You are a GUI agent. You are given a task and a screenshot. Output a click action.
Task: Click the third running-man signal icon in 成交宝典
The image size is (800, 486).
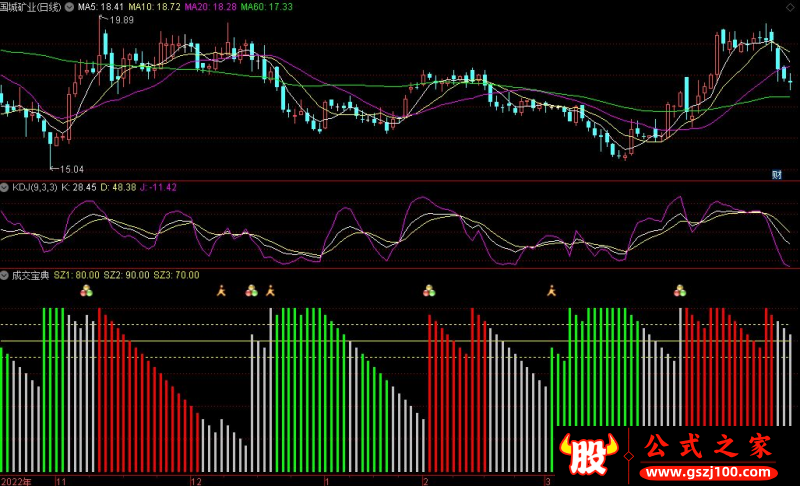tap(552, 291)
